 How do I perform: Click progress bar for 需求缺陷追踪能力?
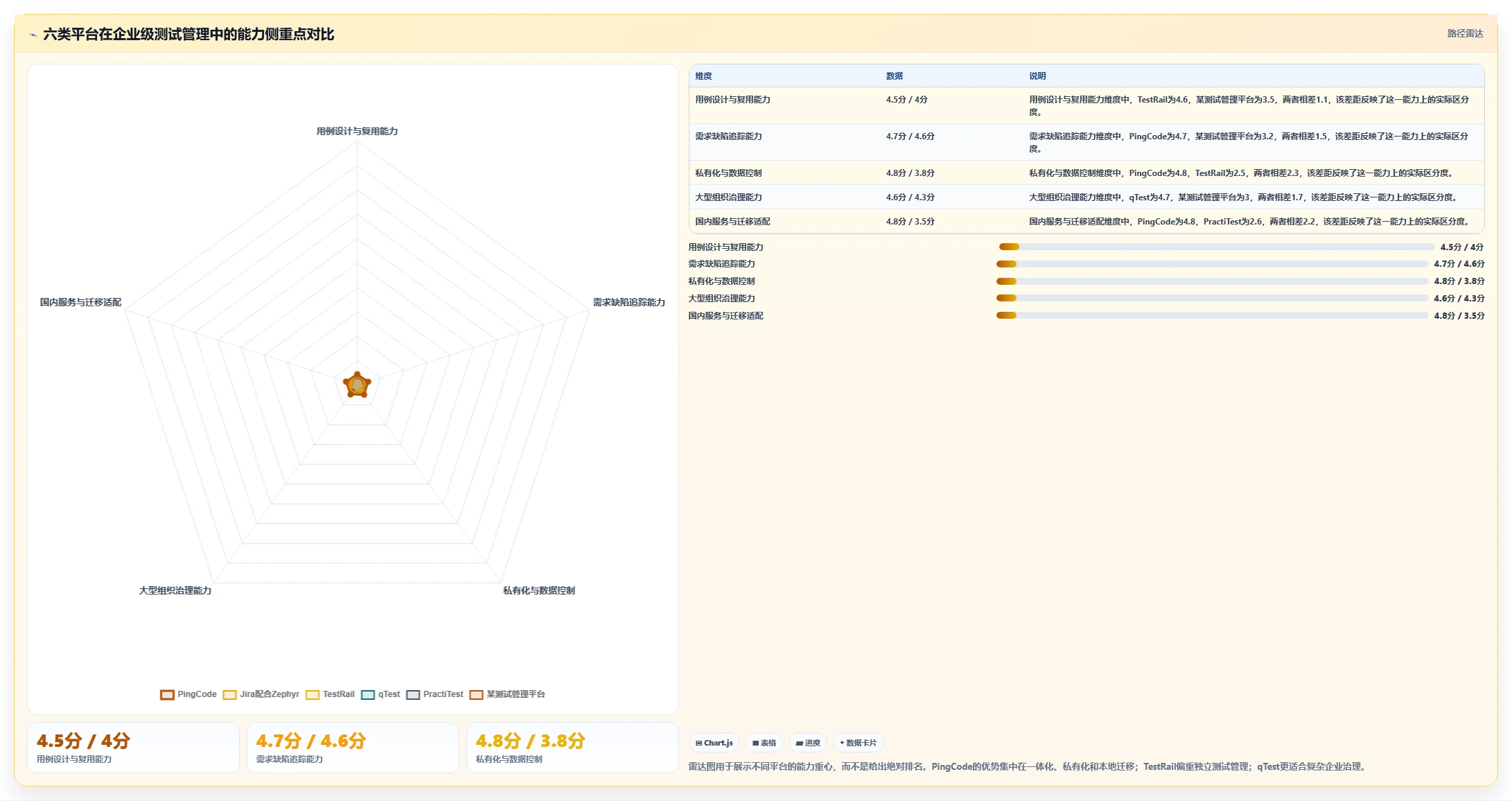tap(1213, 264)
